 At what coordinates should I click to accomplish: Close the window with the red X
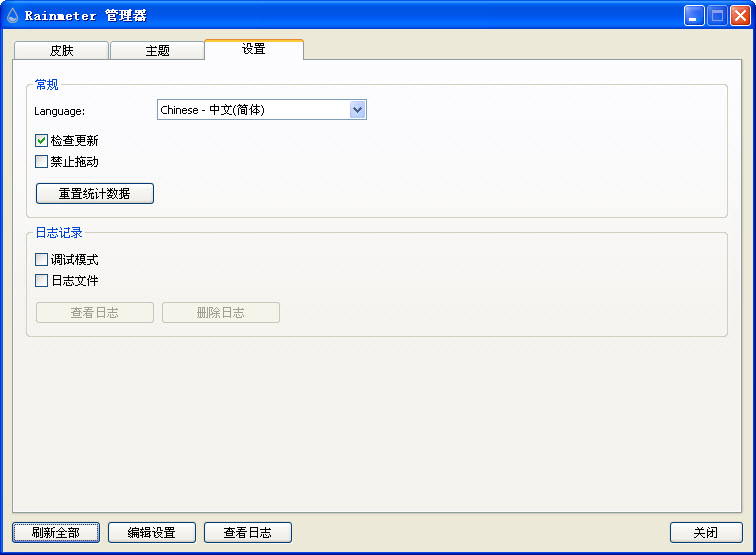tap(740, 15)
